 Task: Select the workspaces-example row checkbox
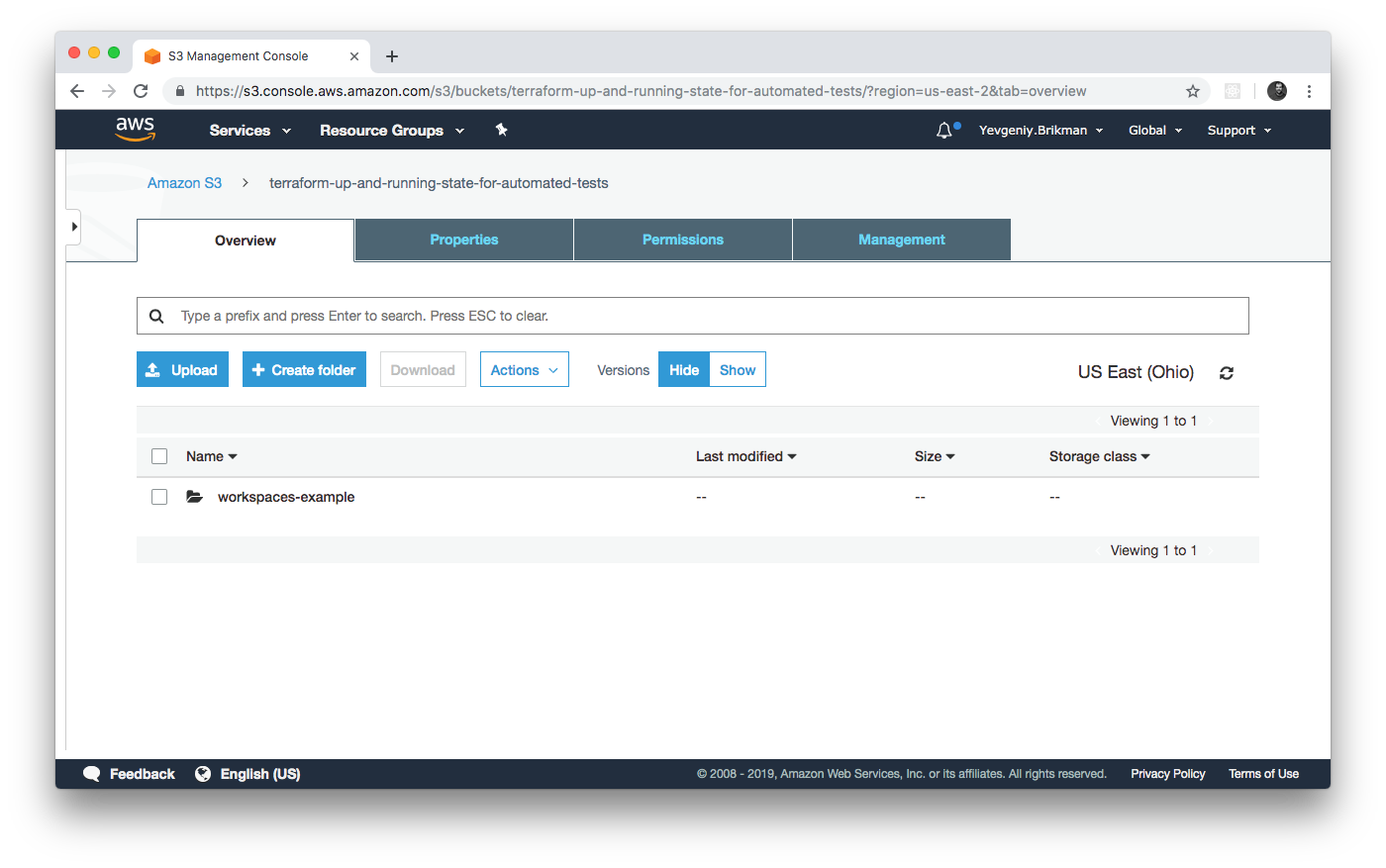coord(159,496)
